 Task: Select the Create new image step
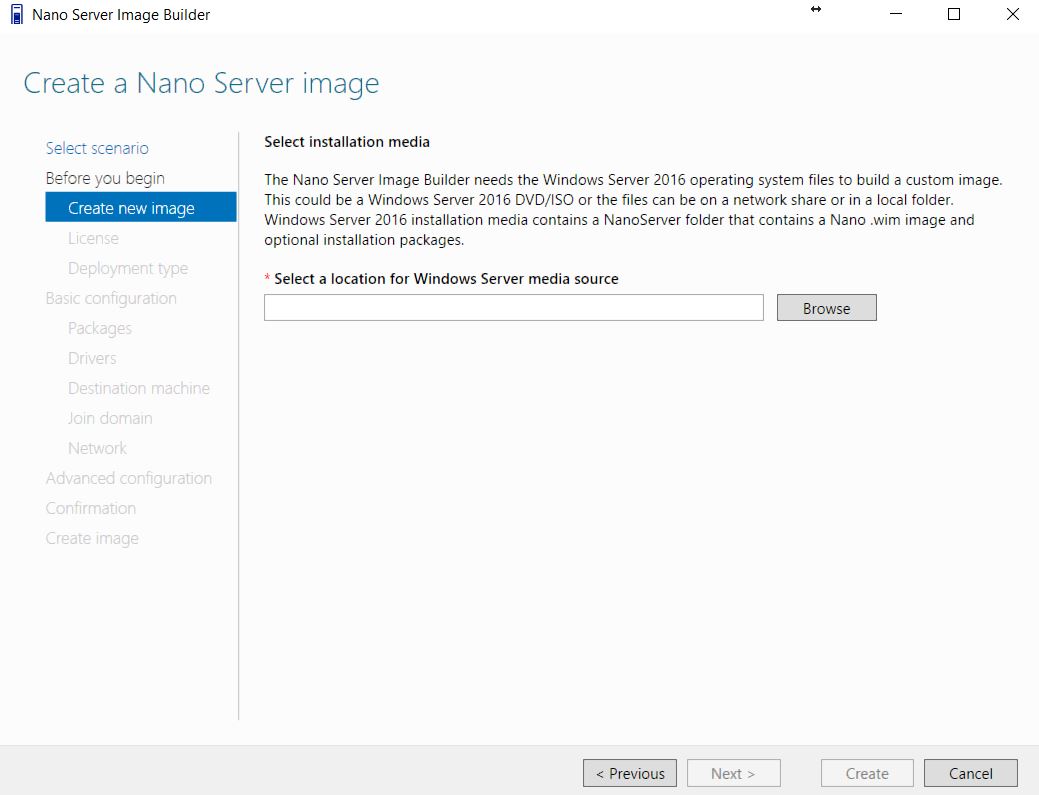coord(140,207)
